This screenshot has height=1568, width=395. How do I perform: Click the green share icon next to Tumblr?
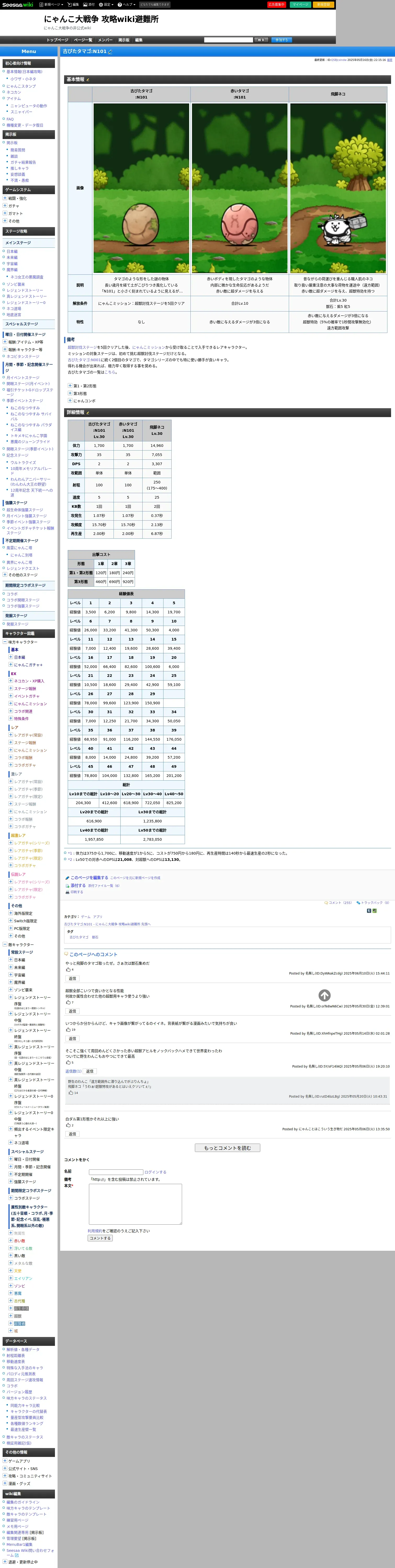[x=374, y=910]
